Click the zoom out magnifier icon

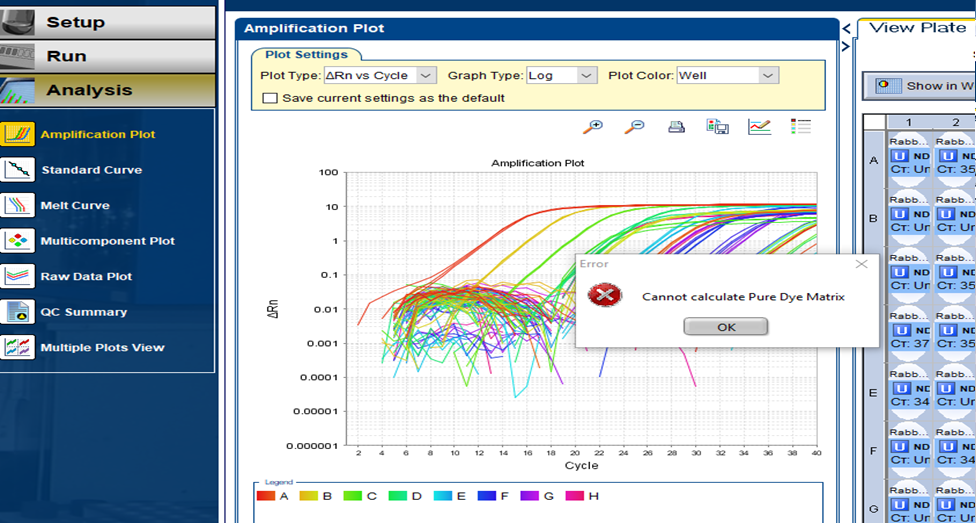(634, 127)
